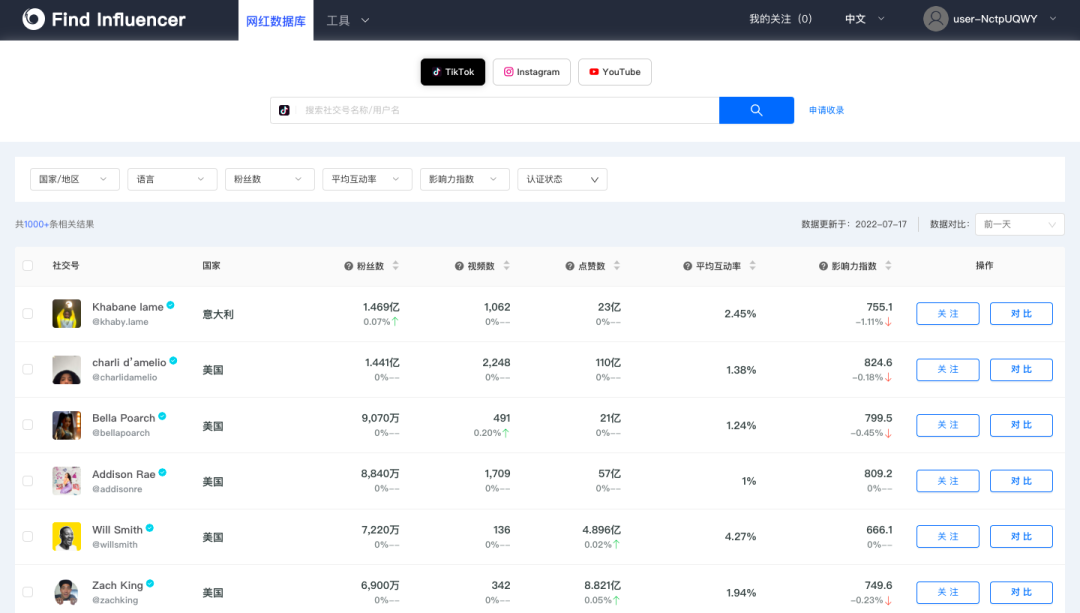Click 关注 for Will Smith

948,537
